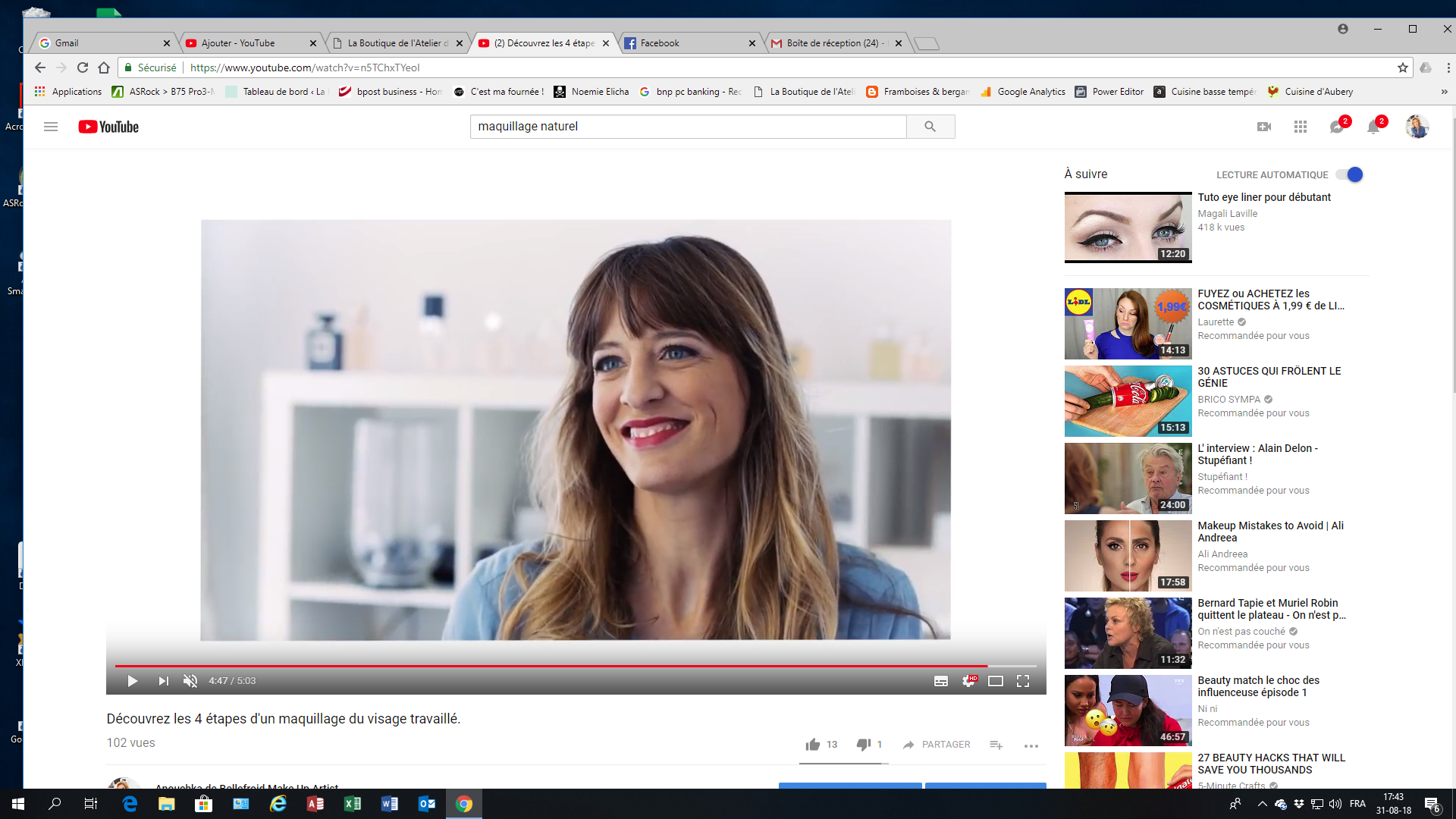The height and width of the screenshot is (819, 1456).
Task: Toggle Lecture automatique autoplay switch
Action: tap(1350, 174)
